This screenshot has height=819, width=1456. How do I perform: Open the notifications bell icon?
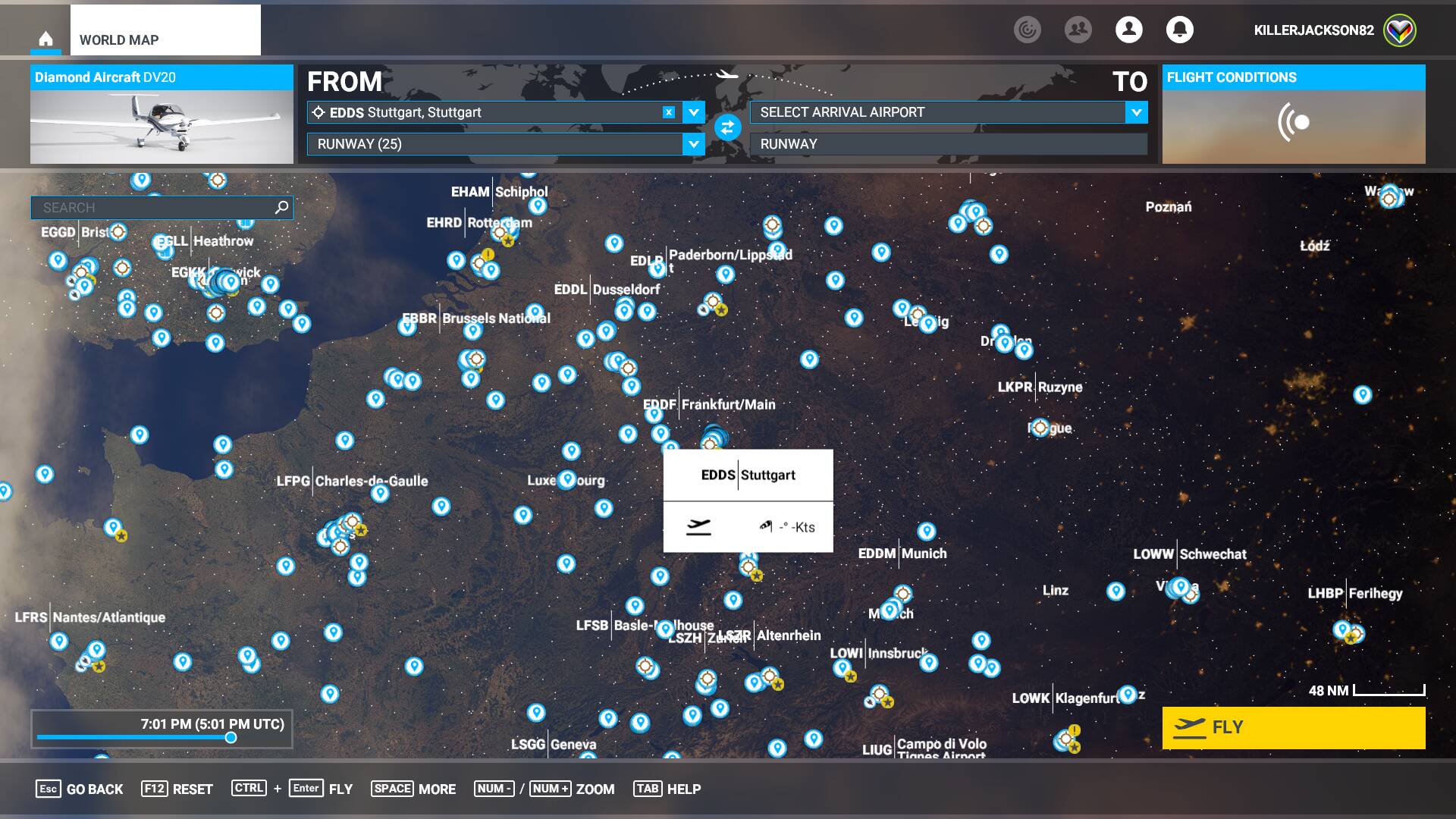point(1179,30)
